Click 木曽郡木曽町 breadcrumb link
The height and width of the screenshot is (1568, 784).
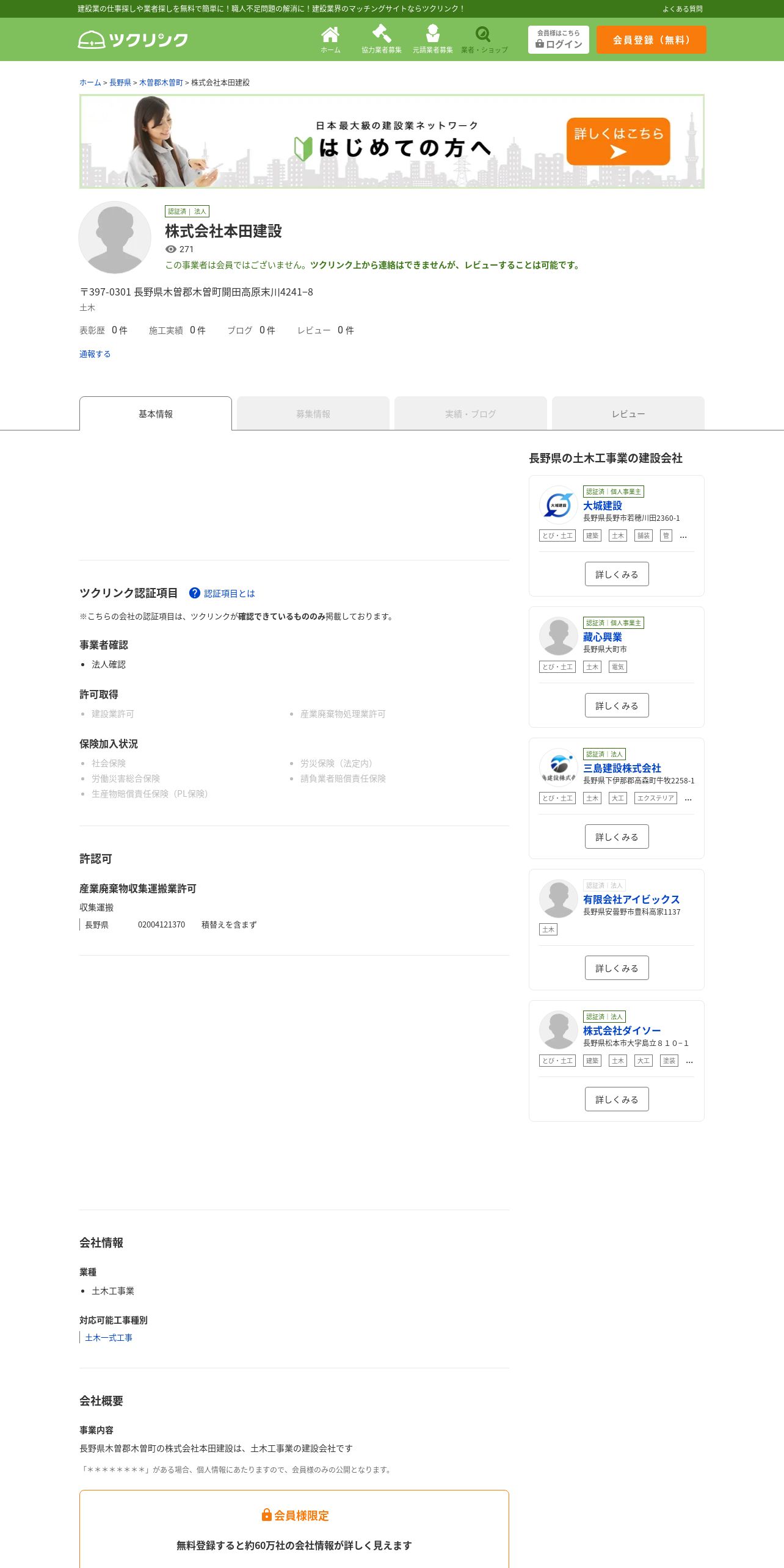(161, 82)
